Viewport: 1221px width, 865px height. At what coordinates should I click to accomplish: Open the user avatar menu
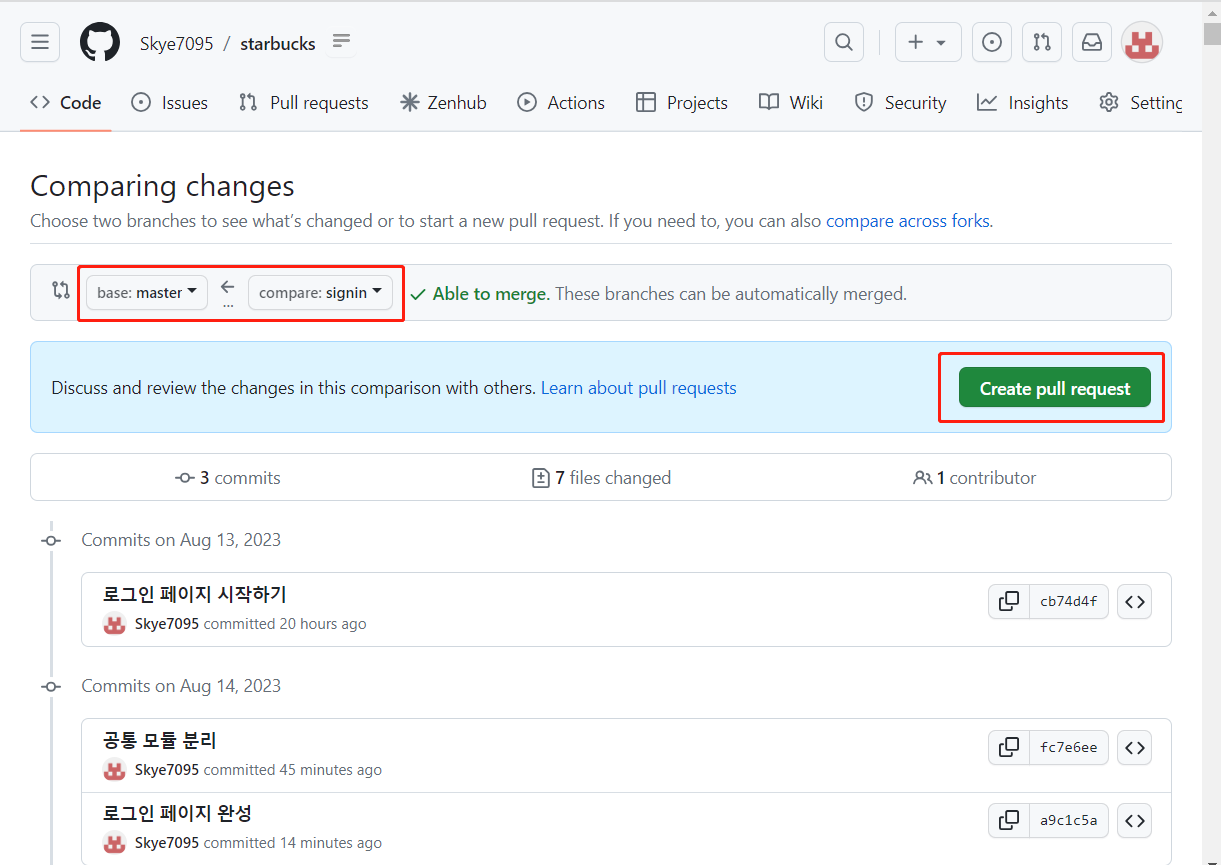pos(1142,42)
